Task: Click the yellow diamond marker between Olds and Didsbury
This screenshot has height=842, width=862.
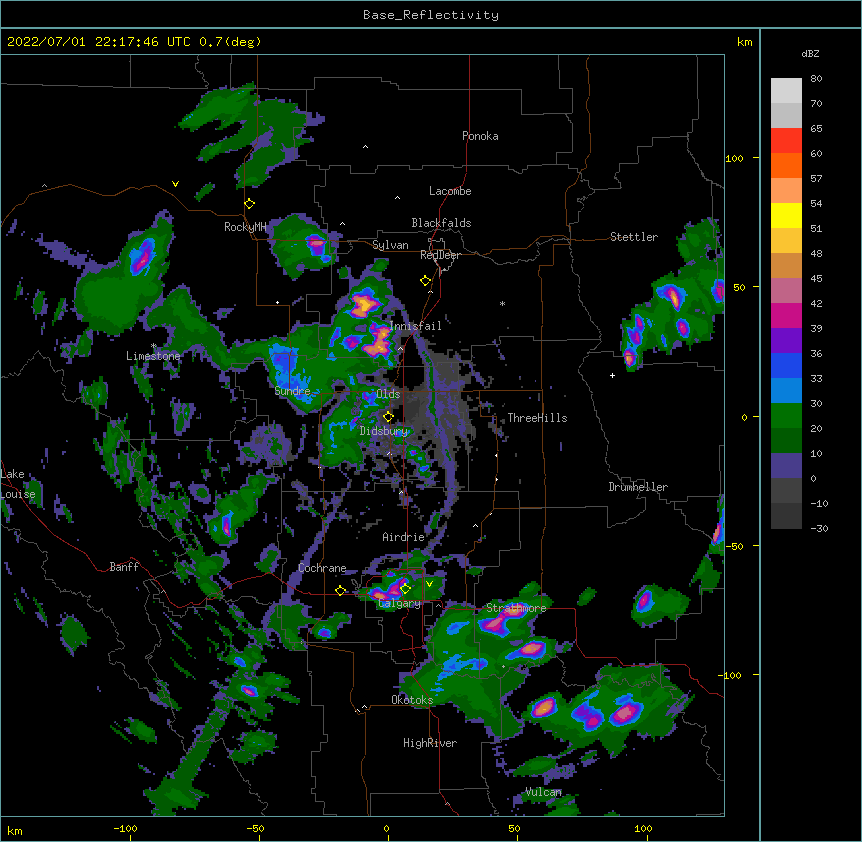Action: [389, 417]
